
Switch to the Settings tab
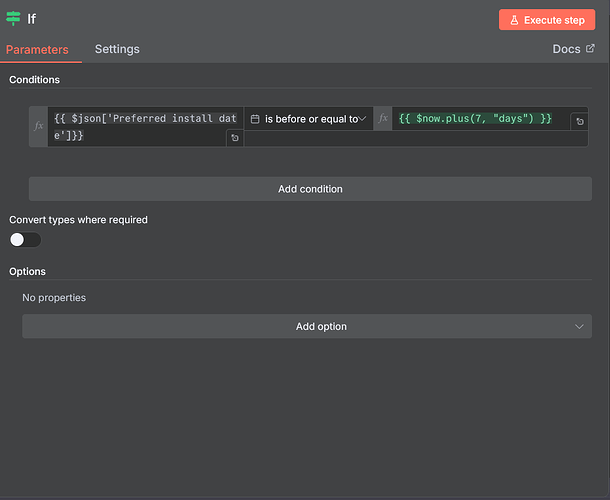pos(117,49)
